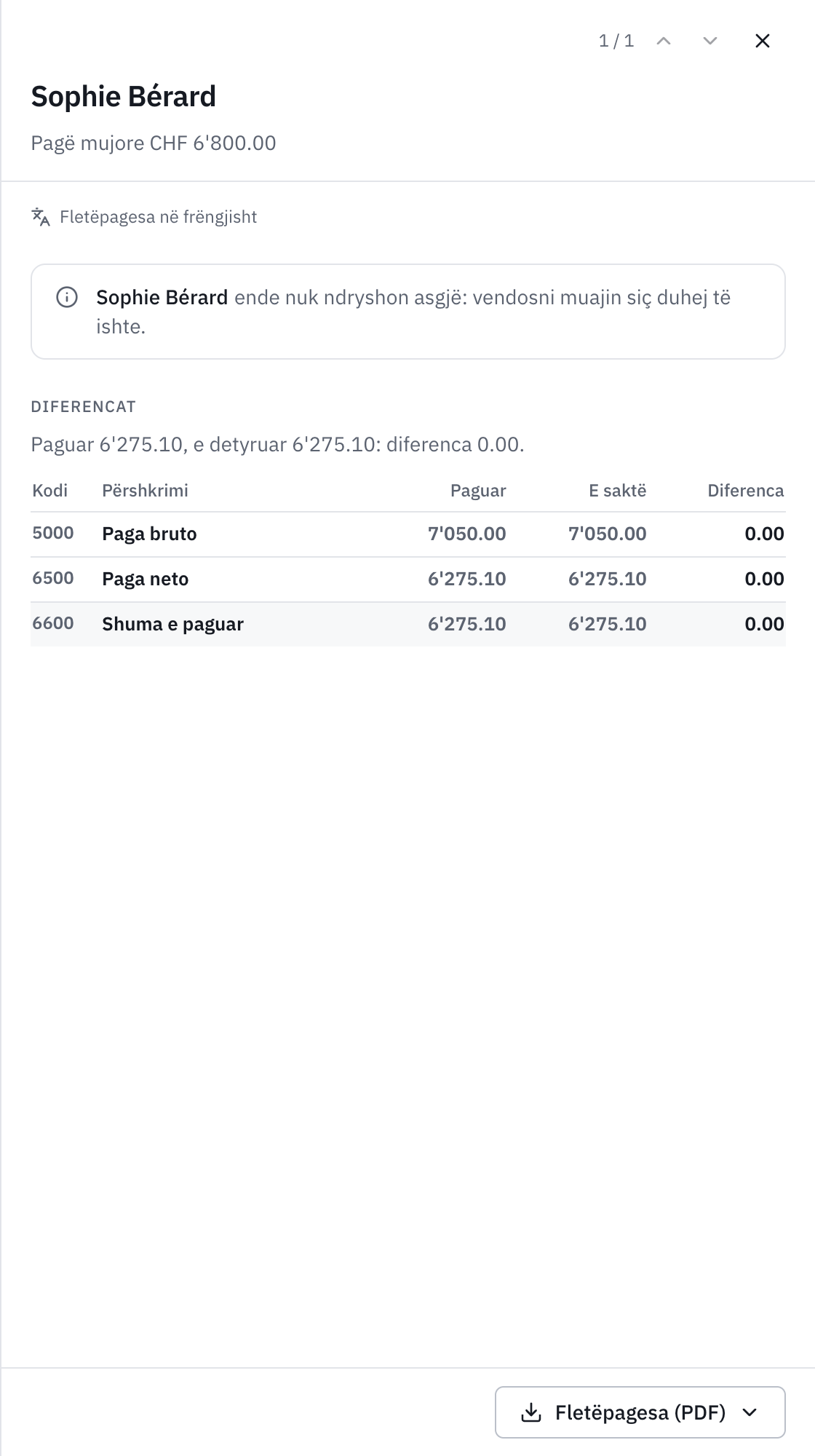Screen dimensions: 815x1456
Task: Click the info icon in the notice box
Action: (x=67, y=297)
